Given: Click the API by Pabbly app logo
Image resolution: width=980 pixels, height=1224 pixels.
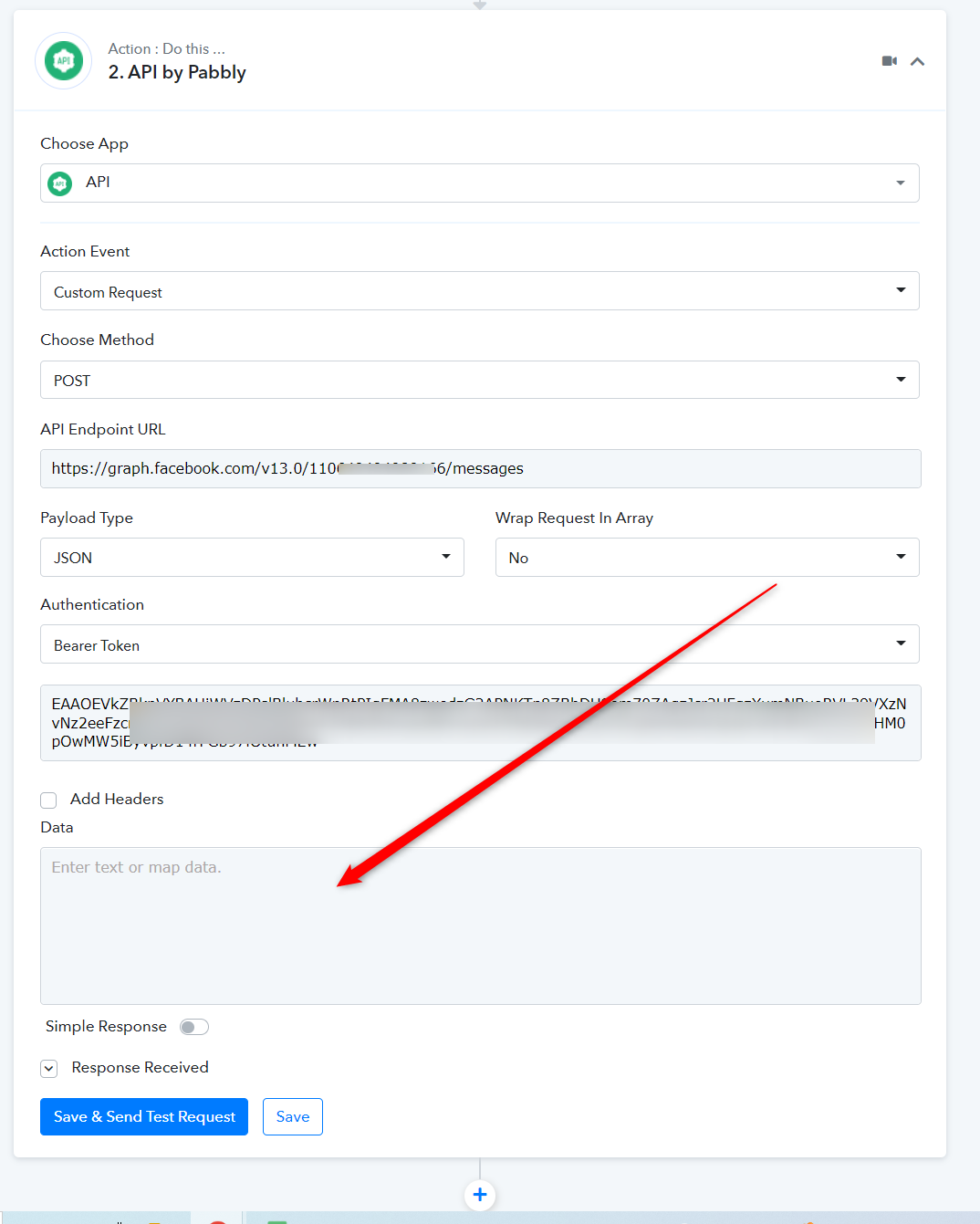Looking at the screenshot, I should coord(63,61).
